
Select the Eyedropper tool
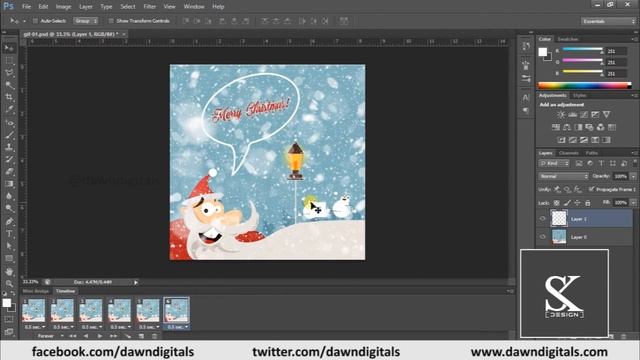(9, 109)
